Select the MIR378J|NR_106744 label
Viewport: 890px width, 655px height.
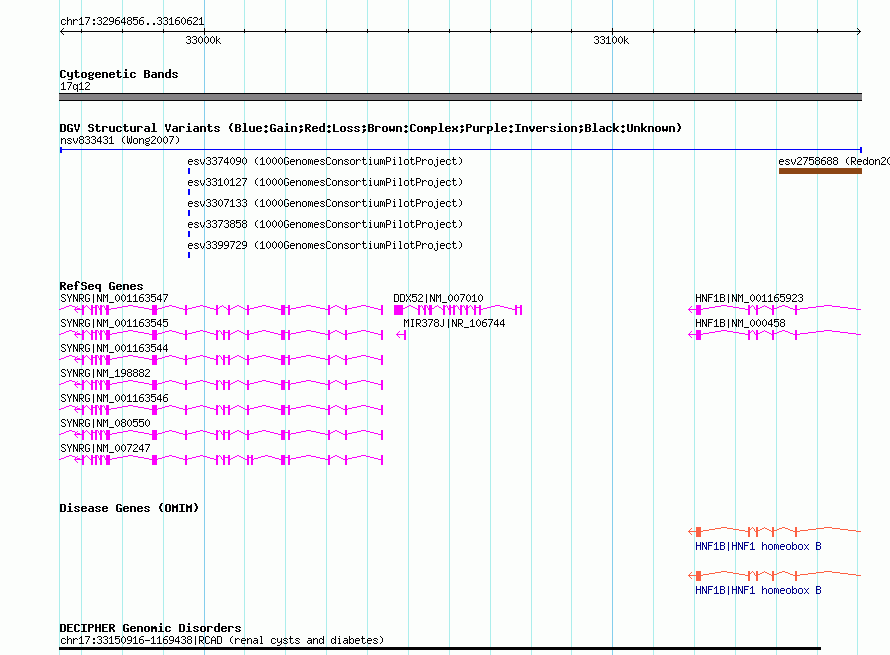[454, 323]
